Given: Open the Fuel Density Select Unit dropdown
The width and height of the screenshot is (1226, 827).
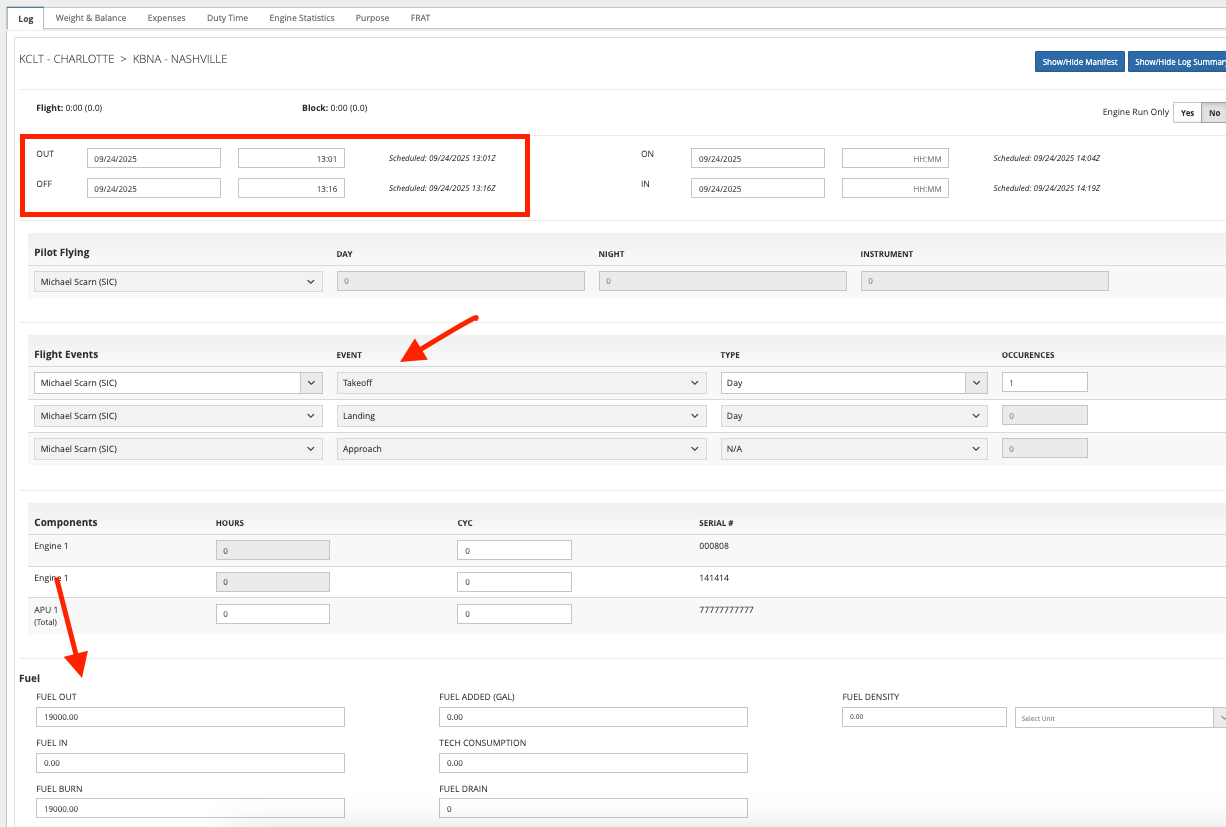Looking at the screenshot, I should coord(1118,718).
